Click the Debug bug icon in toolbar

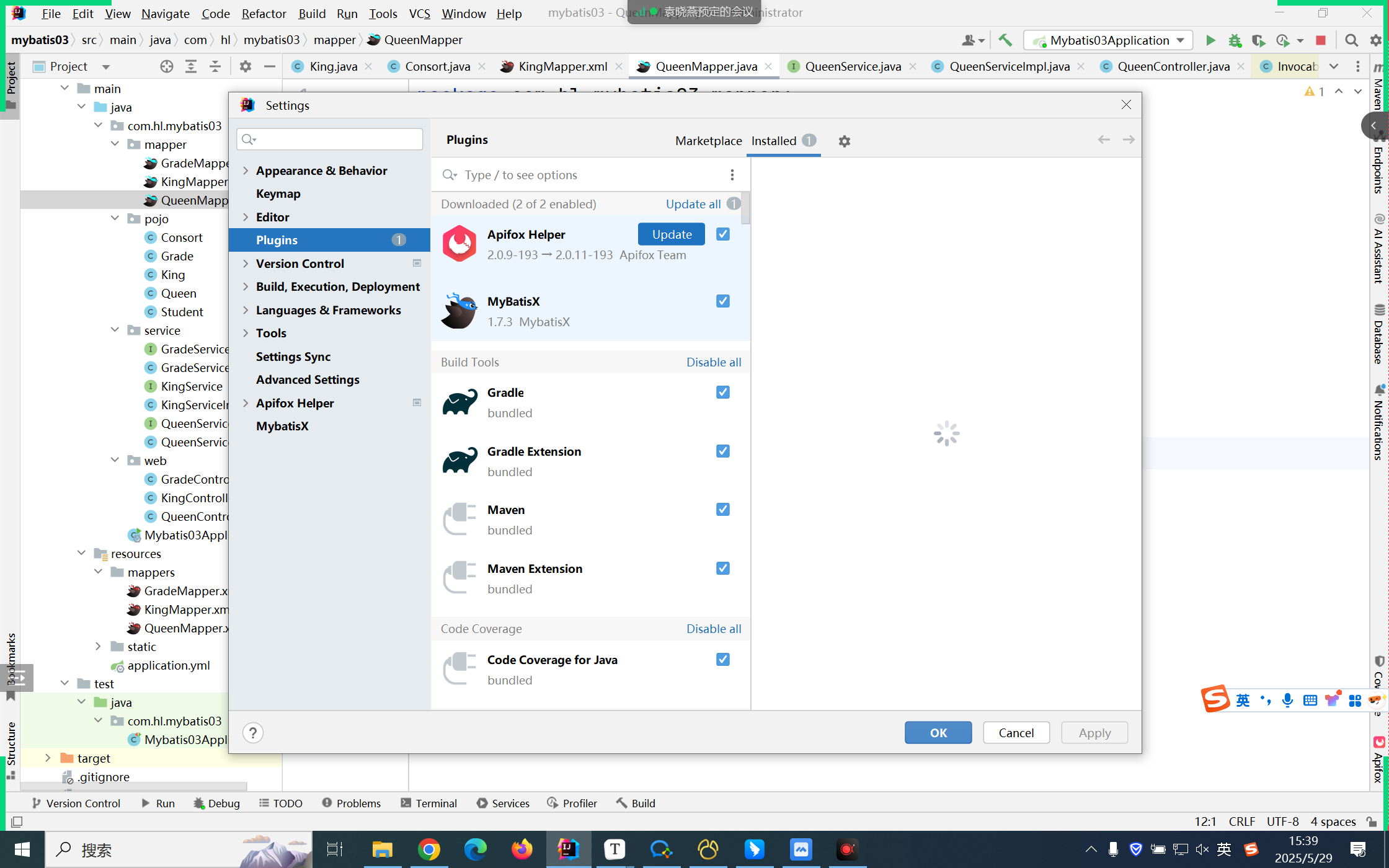[1235, 40]
